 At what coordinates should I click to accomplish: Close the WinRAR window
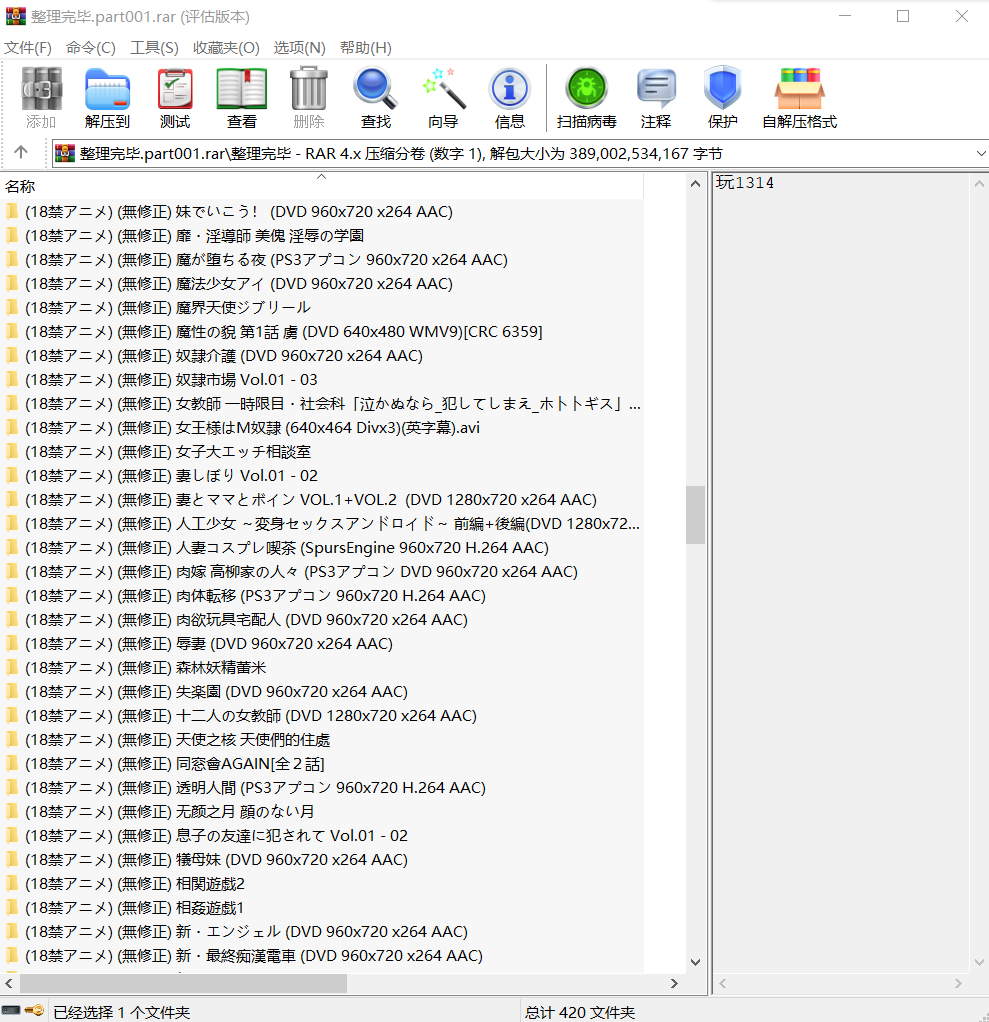(962, 16)
